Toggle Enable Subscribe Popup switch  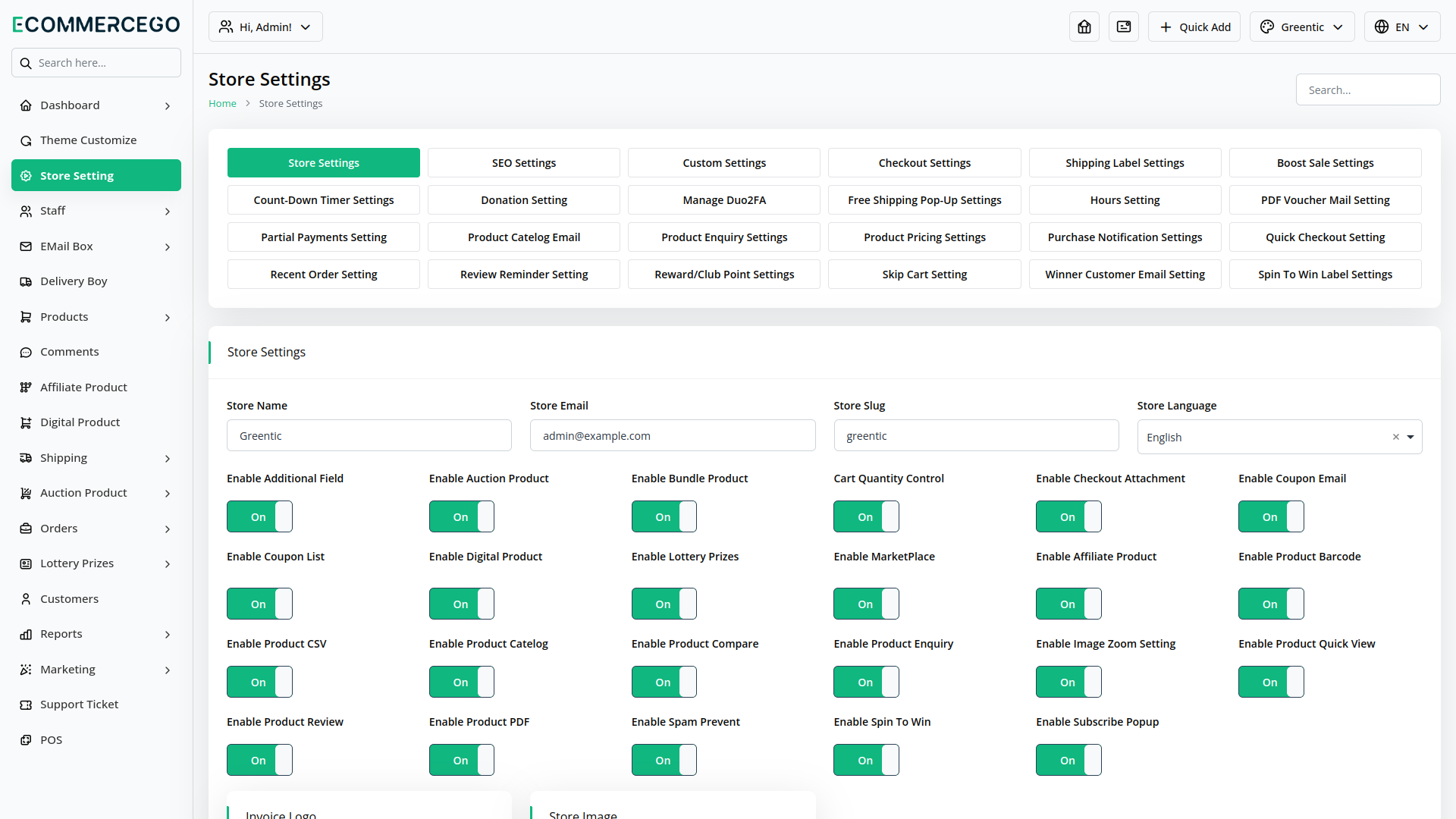pos(1068,760)
